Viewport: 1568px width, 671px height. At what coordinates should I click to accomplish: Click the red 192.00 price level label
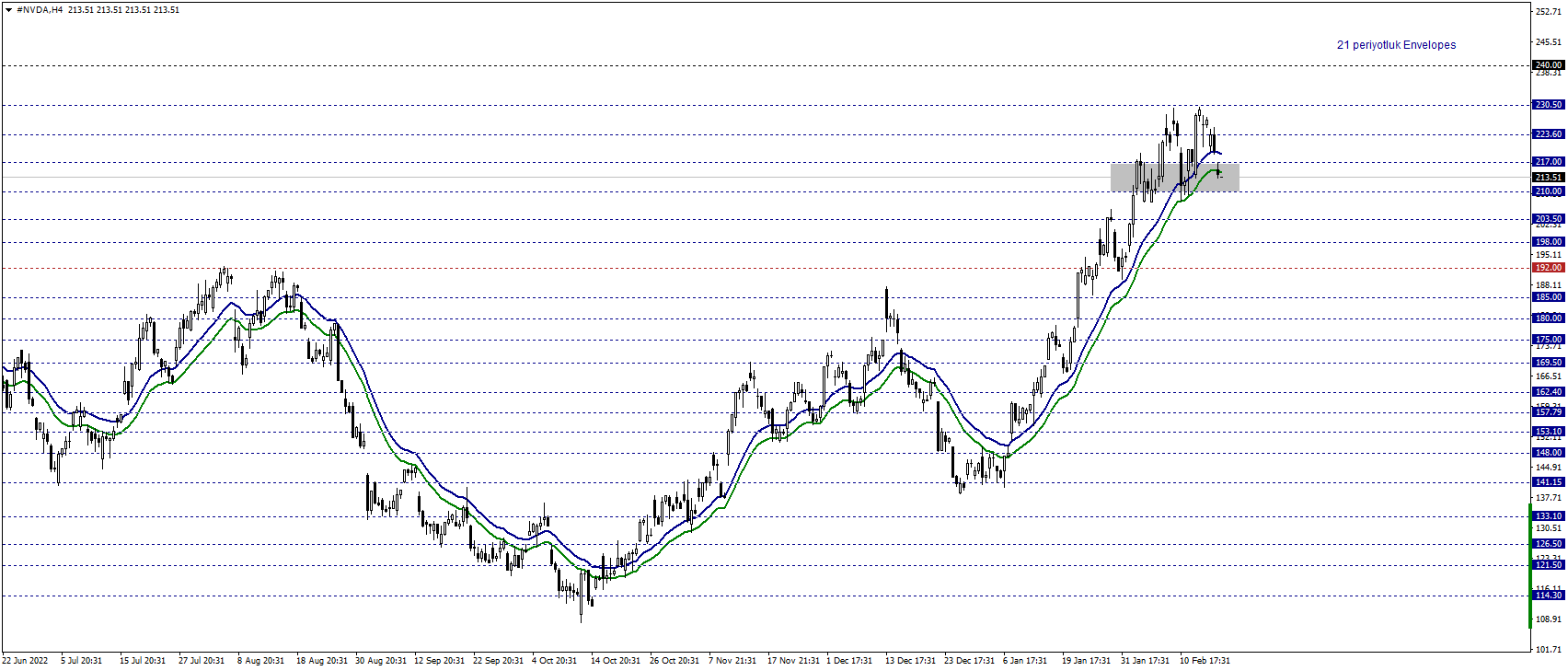point(1548,268)
